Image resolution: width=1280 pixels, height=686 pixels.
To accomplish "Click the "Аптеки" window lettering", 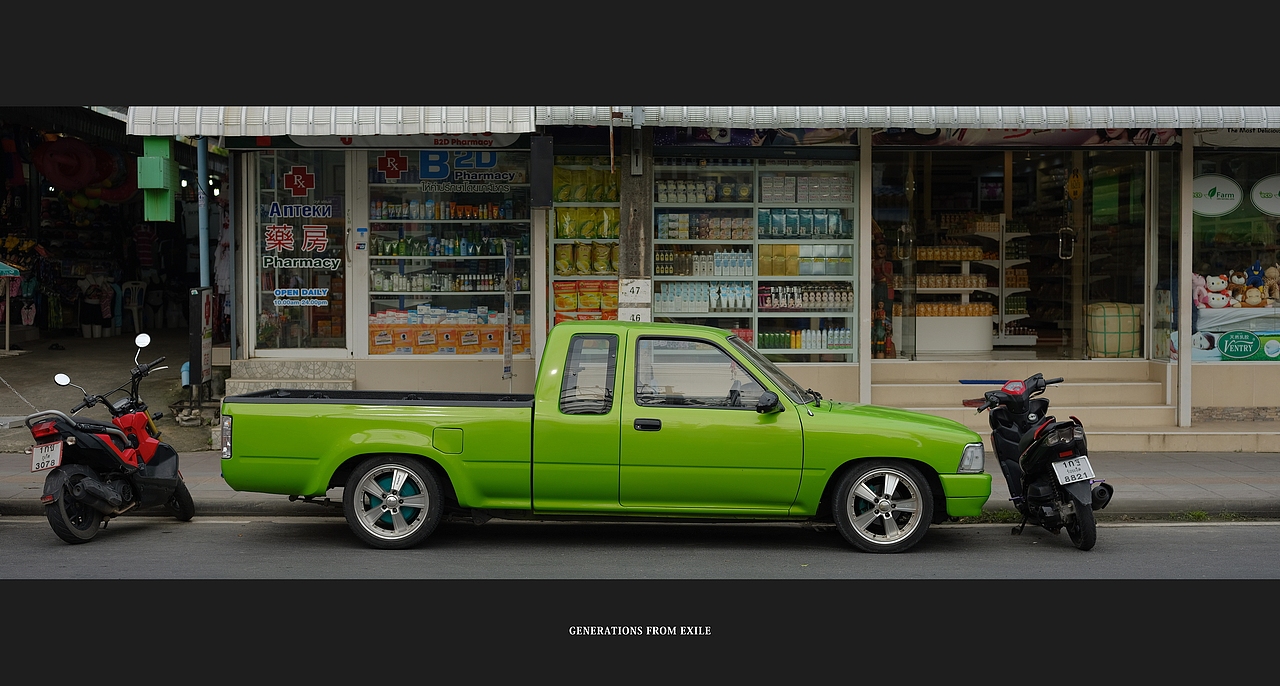I will coord(300,210).
